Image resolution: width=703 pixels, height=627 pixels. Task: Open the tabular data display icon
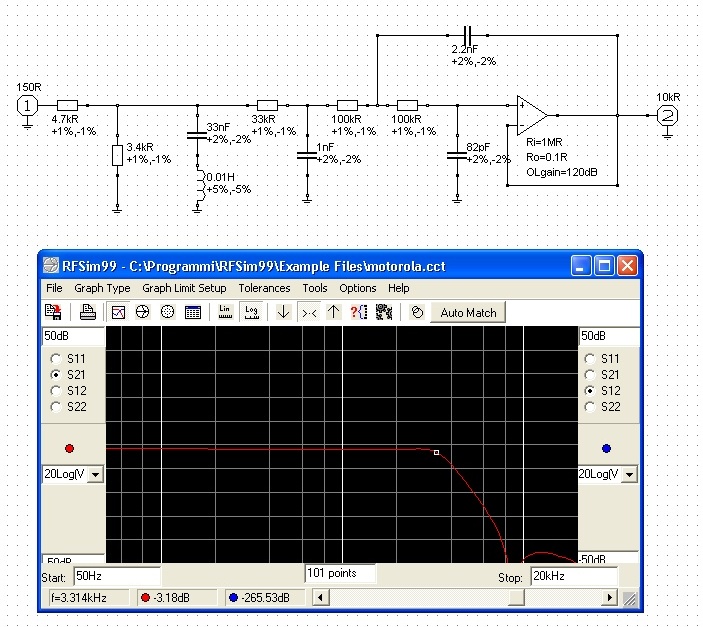[192, 312]
